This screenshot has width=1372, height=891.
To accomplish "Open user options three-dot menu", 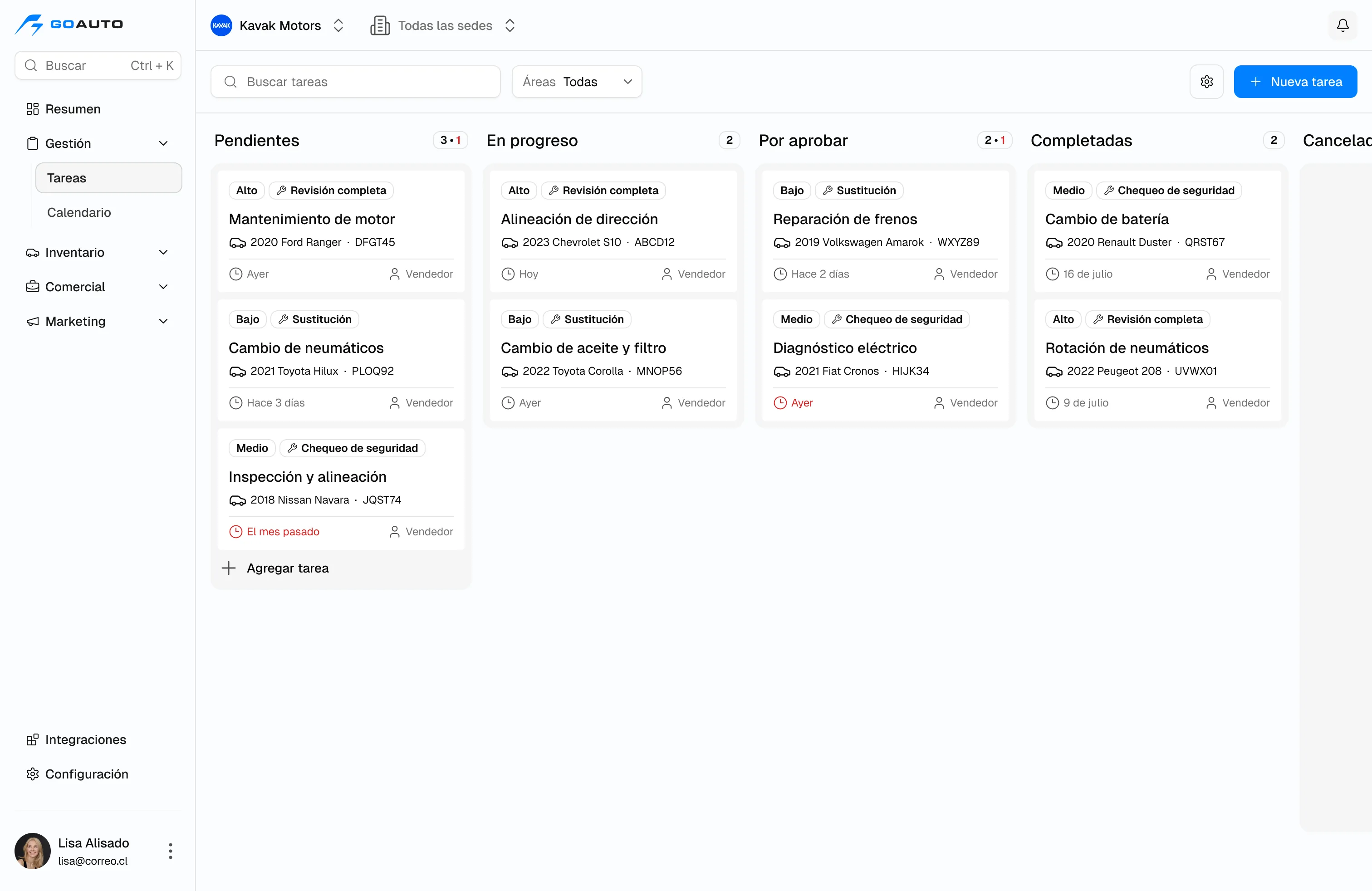I will (170, 851).
